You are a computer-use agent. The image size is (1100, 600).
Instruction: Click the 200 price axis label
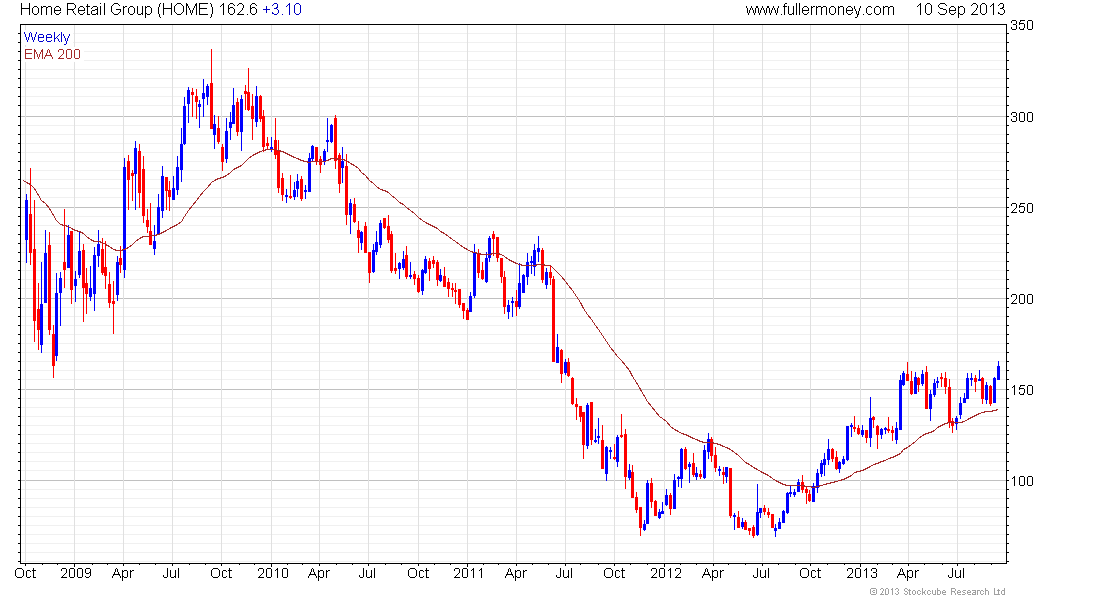1021,299
